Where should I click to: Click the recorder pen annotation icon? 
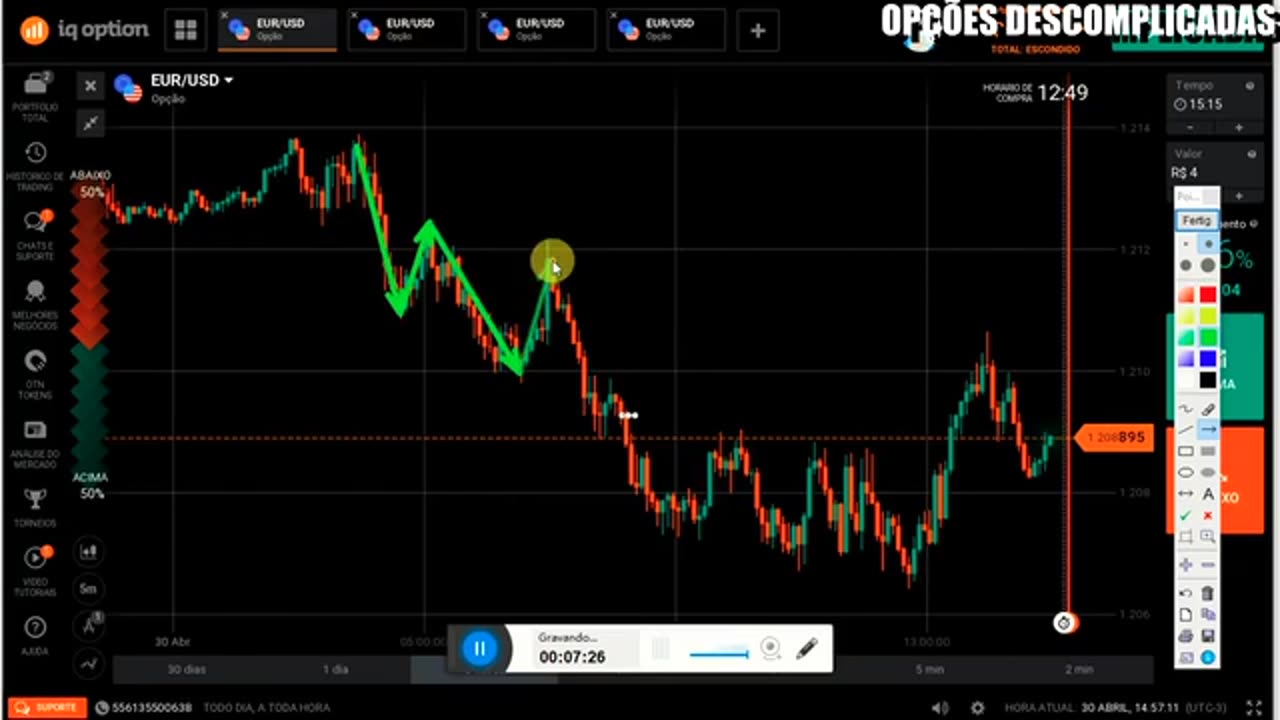click(807, 648)
